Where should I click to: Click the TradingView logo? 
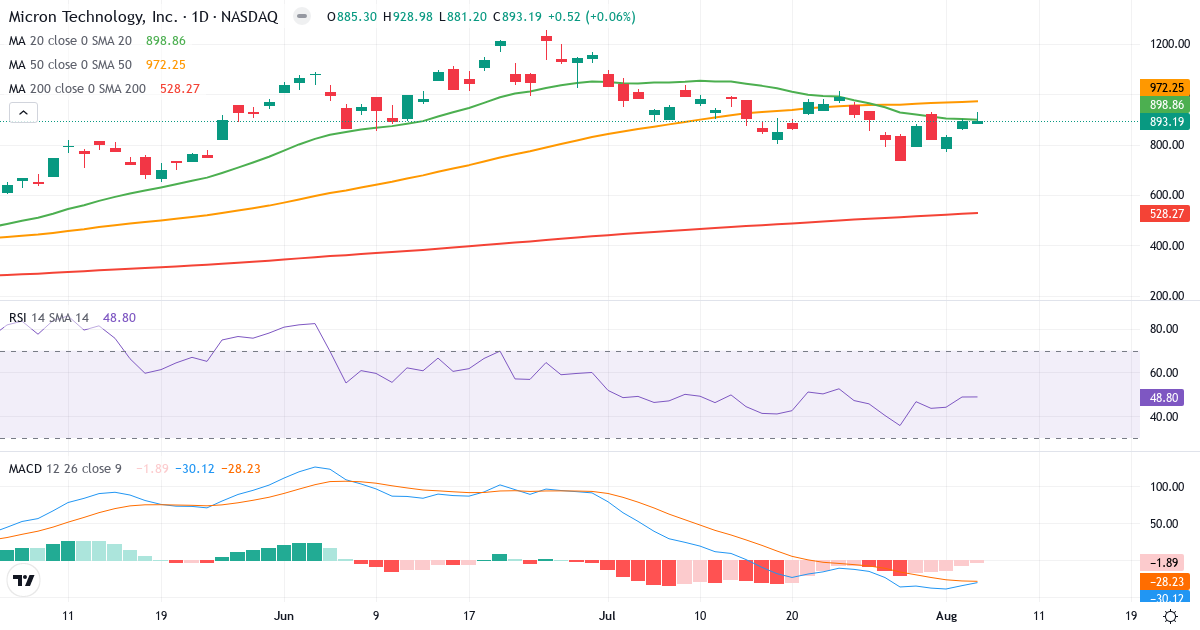23,580
